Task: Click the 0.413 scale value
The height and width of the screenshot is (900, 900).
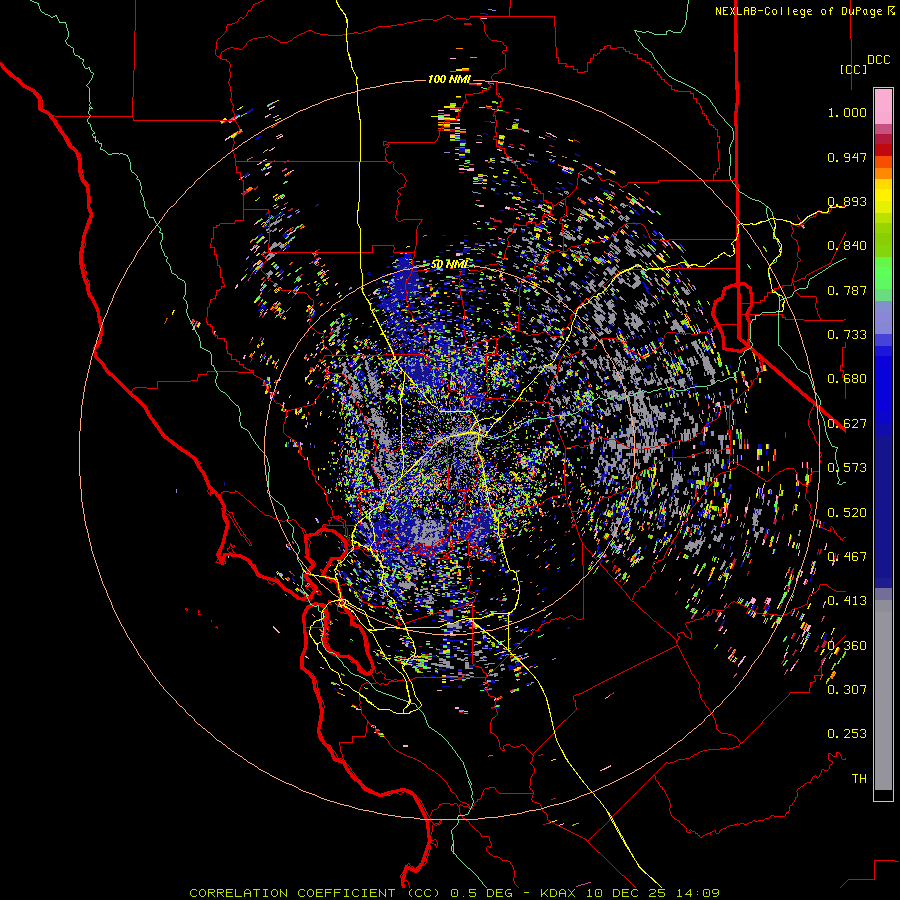Action: coord(847,601)
